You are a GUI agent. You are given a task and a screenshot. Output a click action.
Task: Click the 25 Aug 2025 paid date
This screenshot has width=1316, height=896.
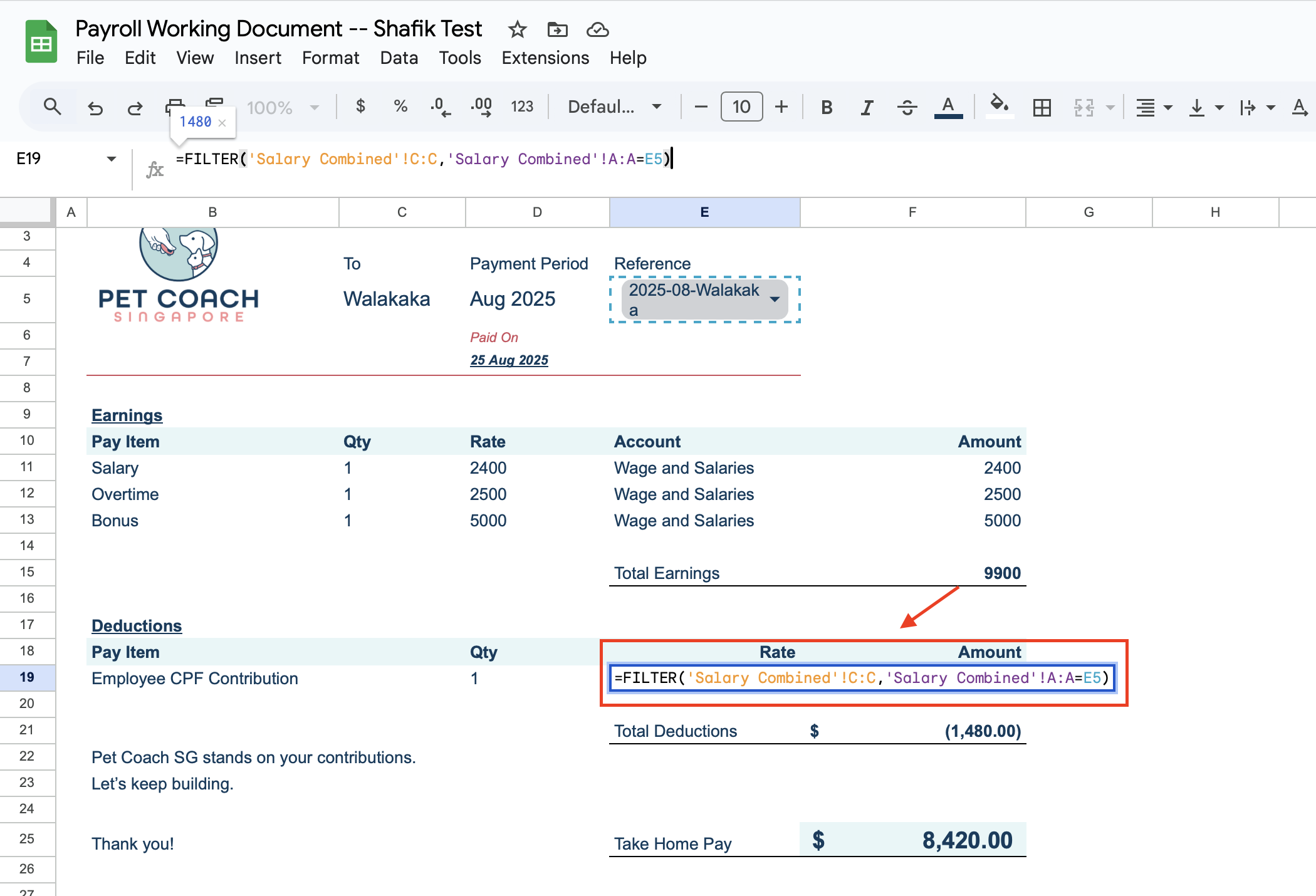[x=509, y=360]
